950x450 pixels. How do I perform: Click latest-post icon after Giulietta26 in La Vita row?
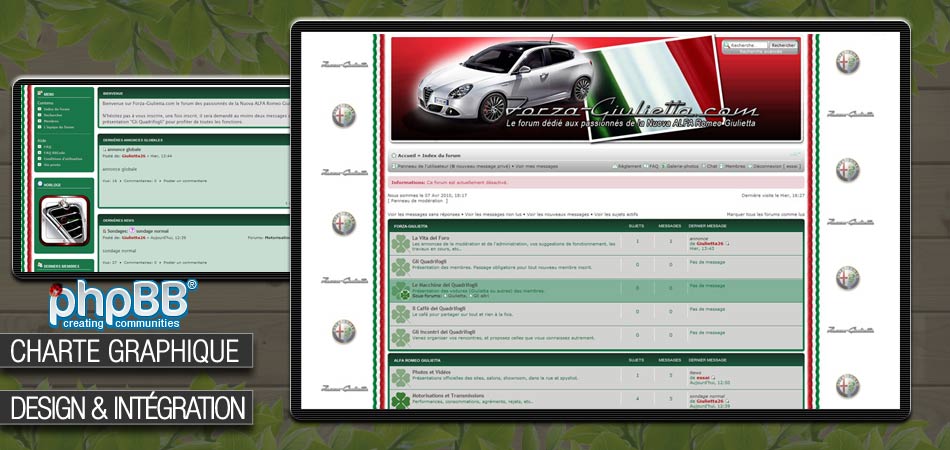tap(728, 243)
